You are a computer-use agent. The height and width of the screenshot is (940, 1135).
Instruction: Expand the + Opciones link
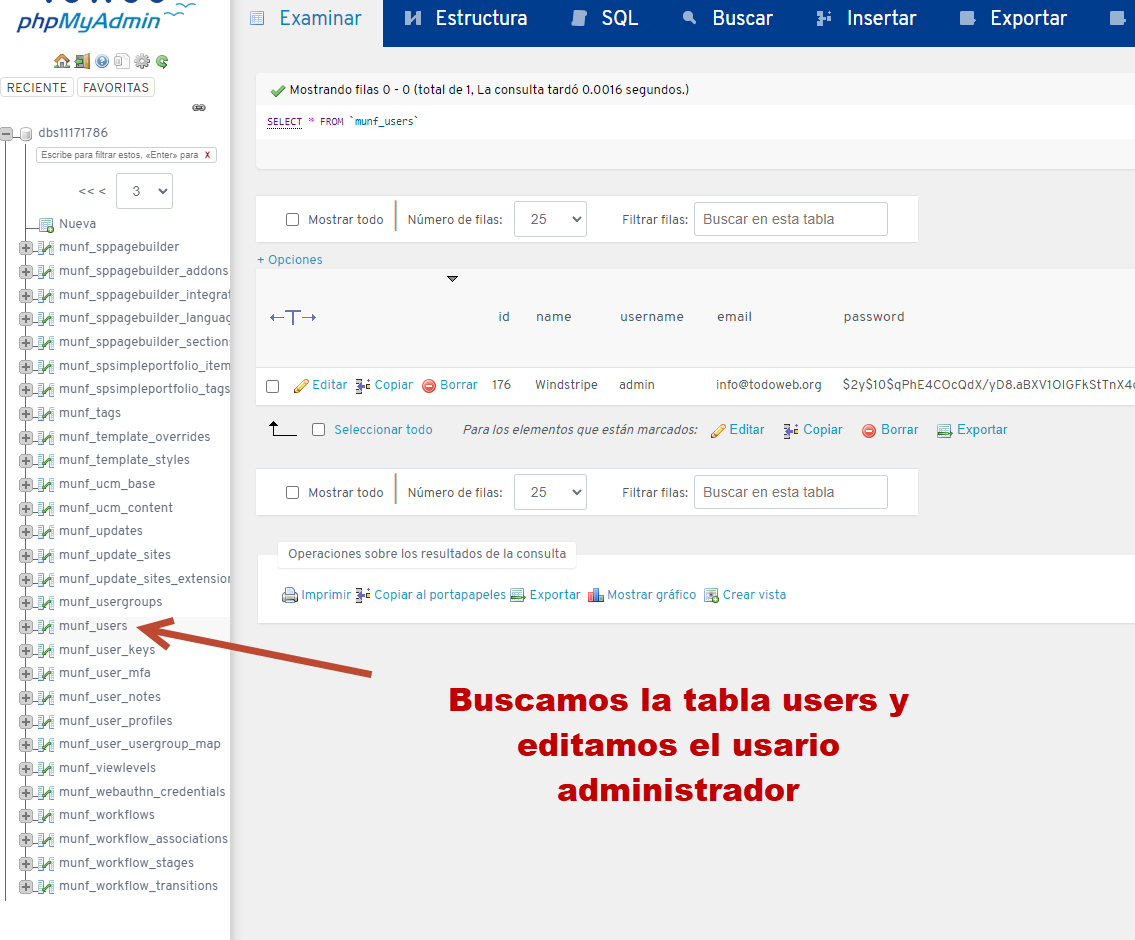point(290,260)
